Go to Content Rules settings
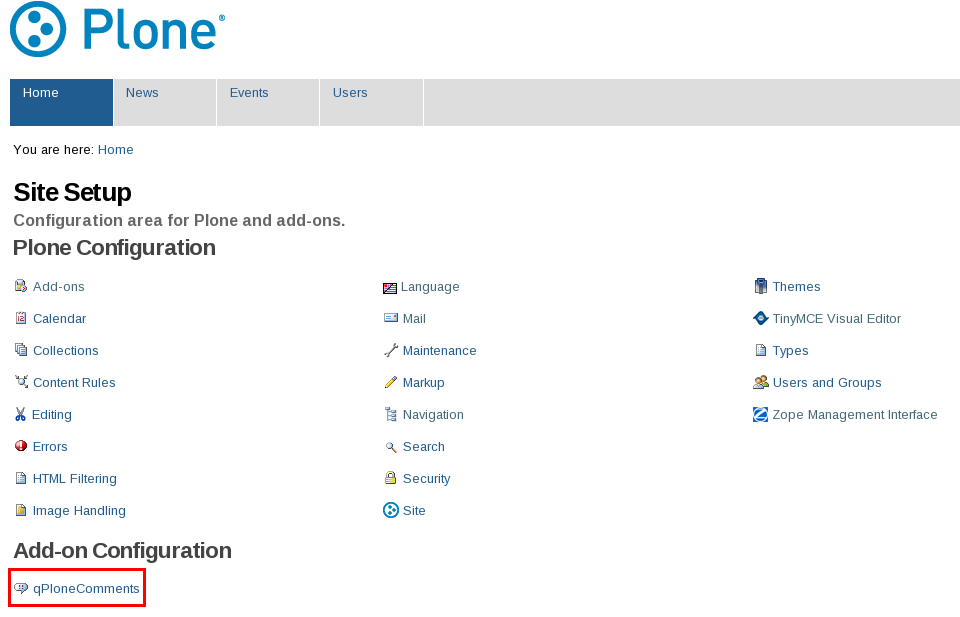The height and width of the screenshot is (617, 960). pyautogui.click(x=74, y=383)
